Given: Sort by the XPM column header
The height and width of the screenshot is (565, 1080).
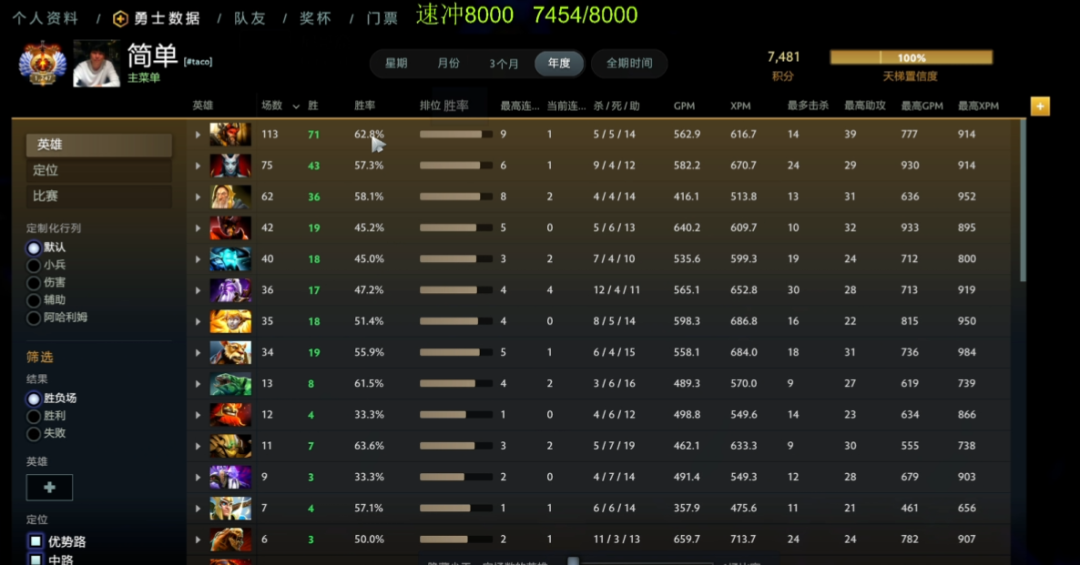Looking at the screenshot, I should tap(740, 106).
